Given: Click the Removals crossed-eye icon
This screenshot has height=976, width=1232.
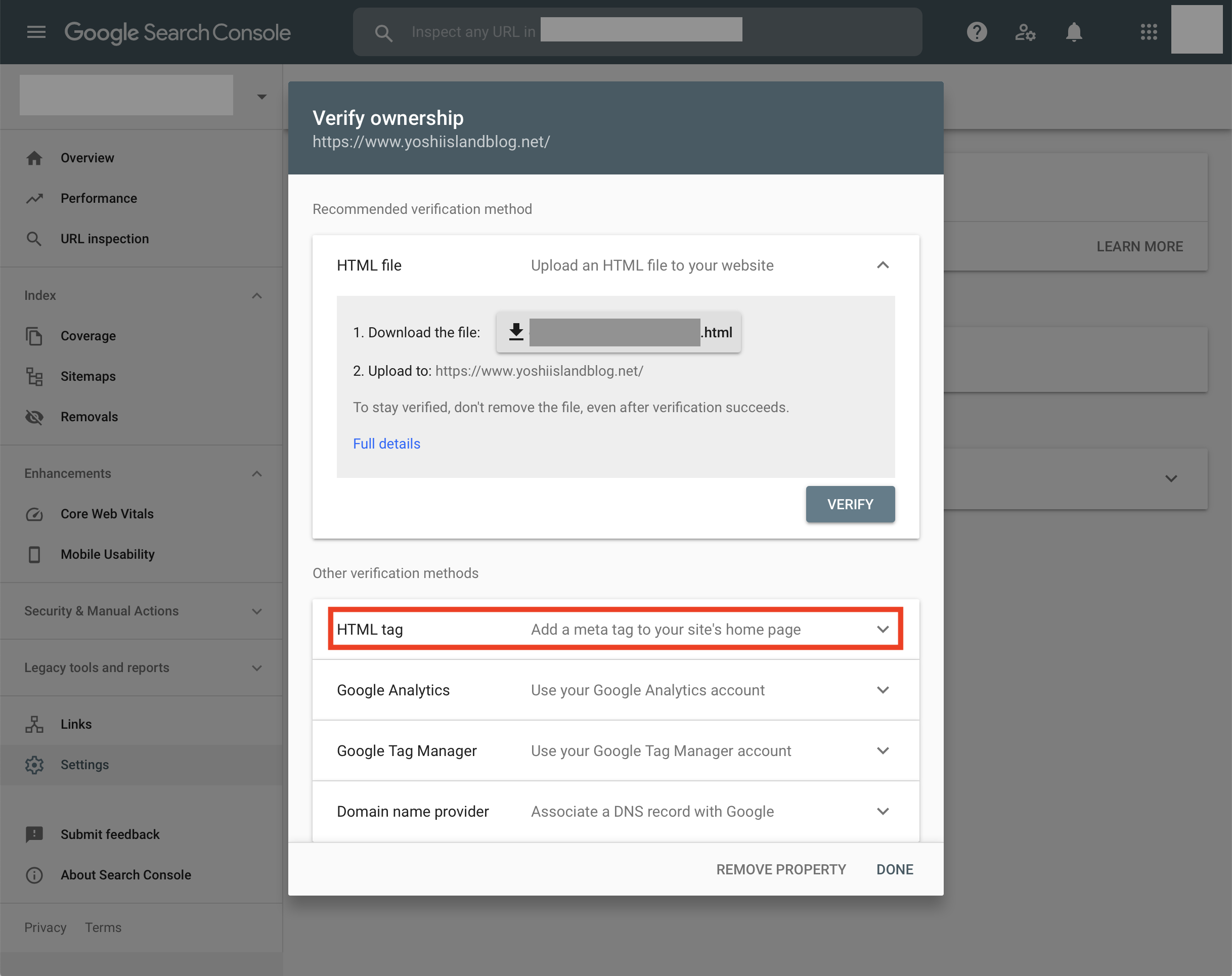Looking at the screenshot, I should point(34,417).
